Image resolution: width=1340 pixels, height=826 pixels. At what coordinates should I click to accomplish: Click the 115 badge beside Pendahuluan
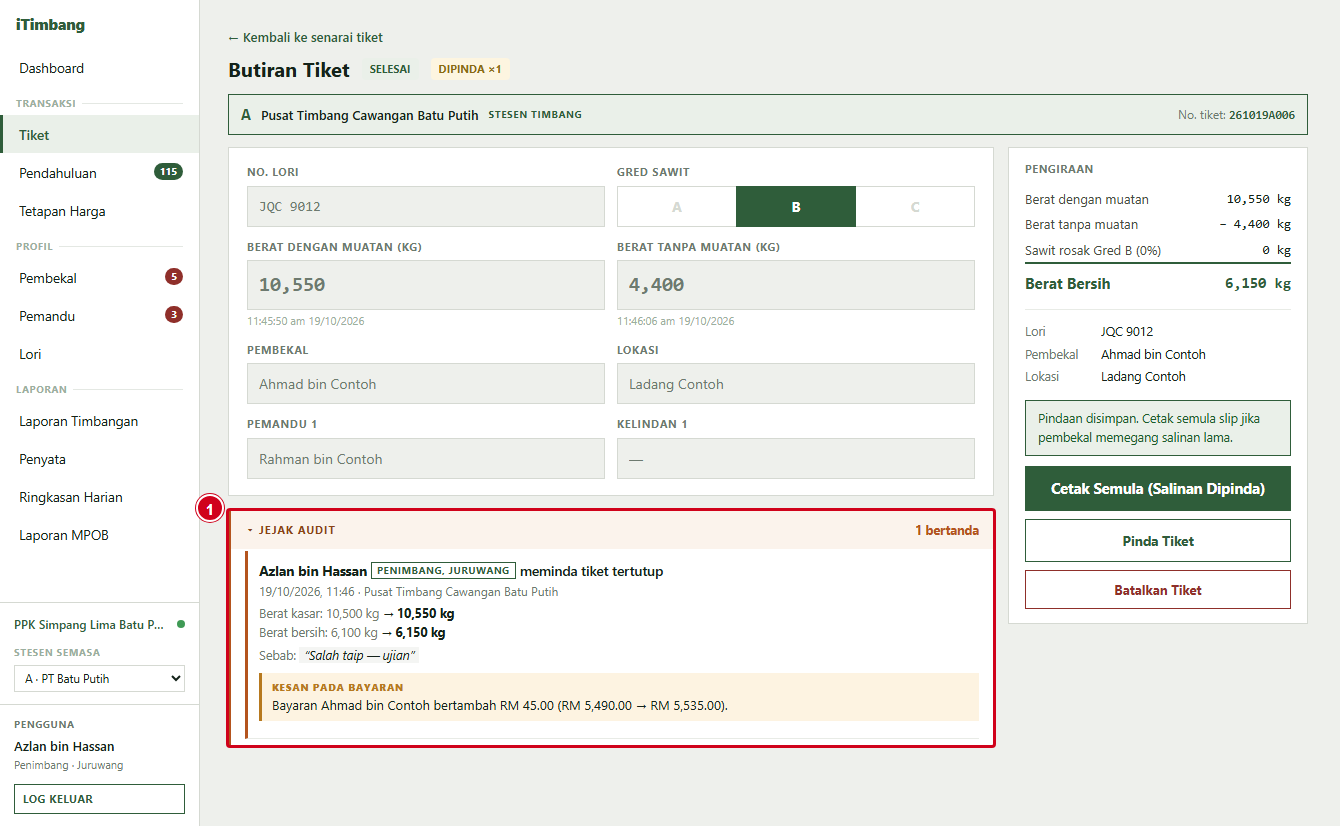click(168, 172)
